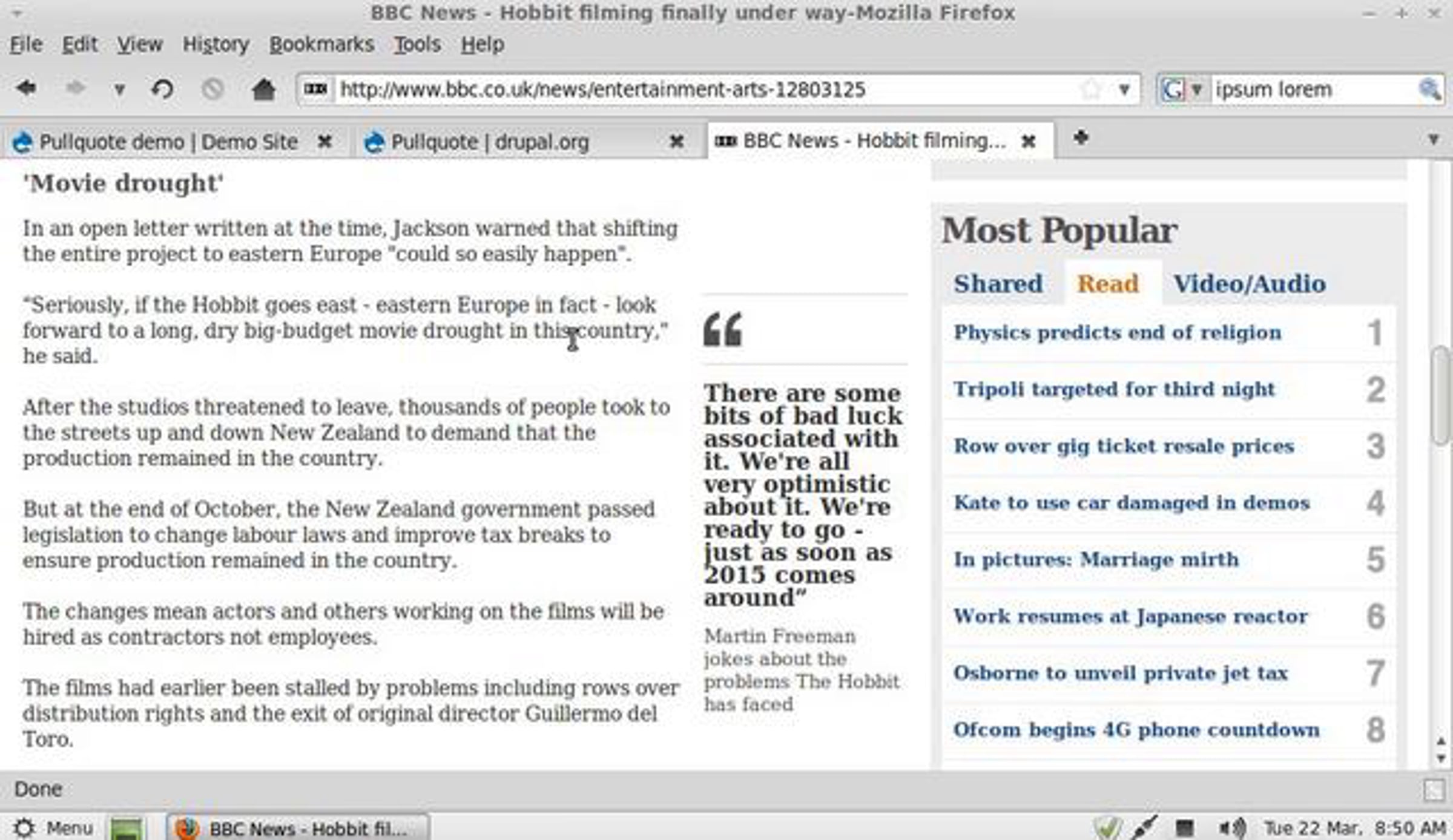The image size is (1453, 840).
Task: Click the 'Movie drought' subheading
Action: pyautogui.click(x=124, y=183)
